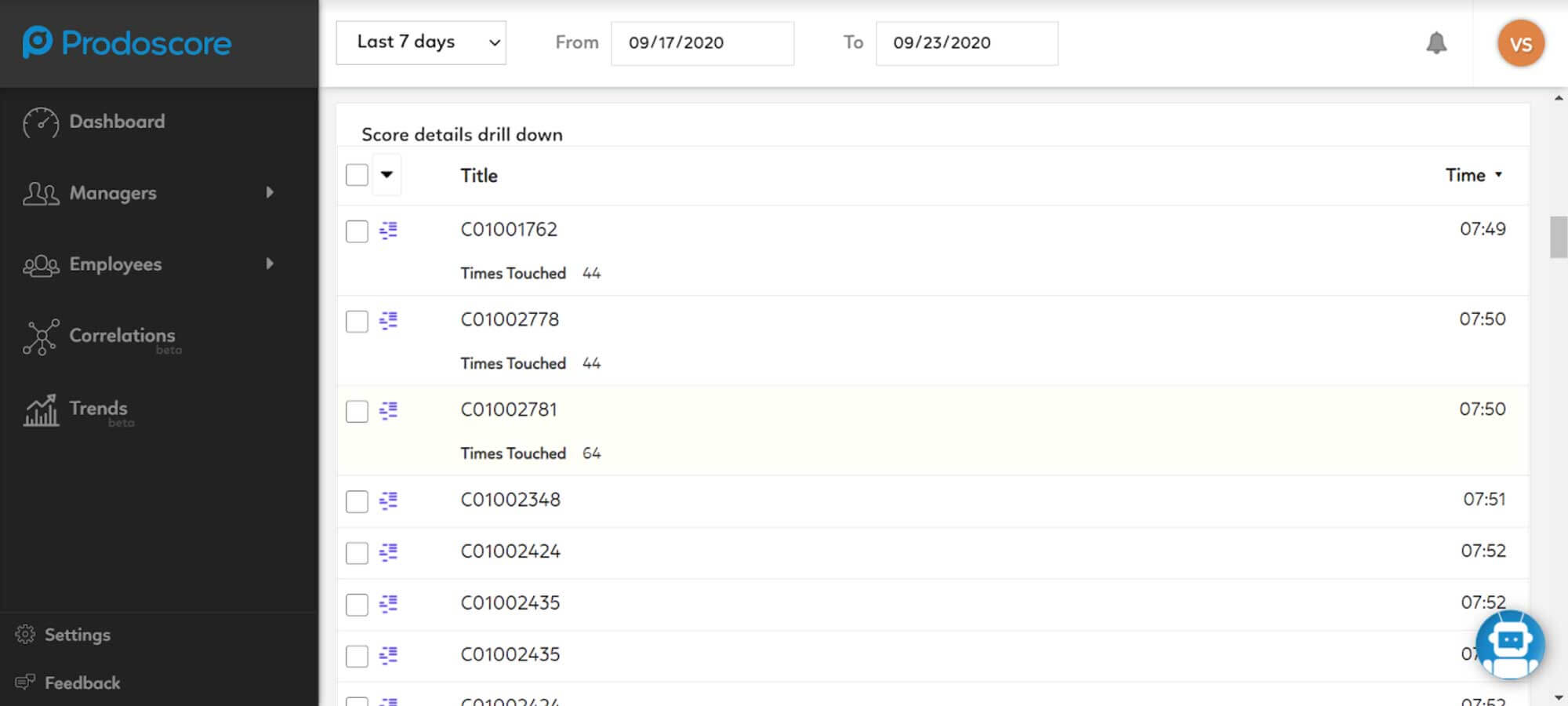
Task: Check the box for C01001762
Action: click(357, 231)
